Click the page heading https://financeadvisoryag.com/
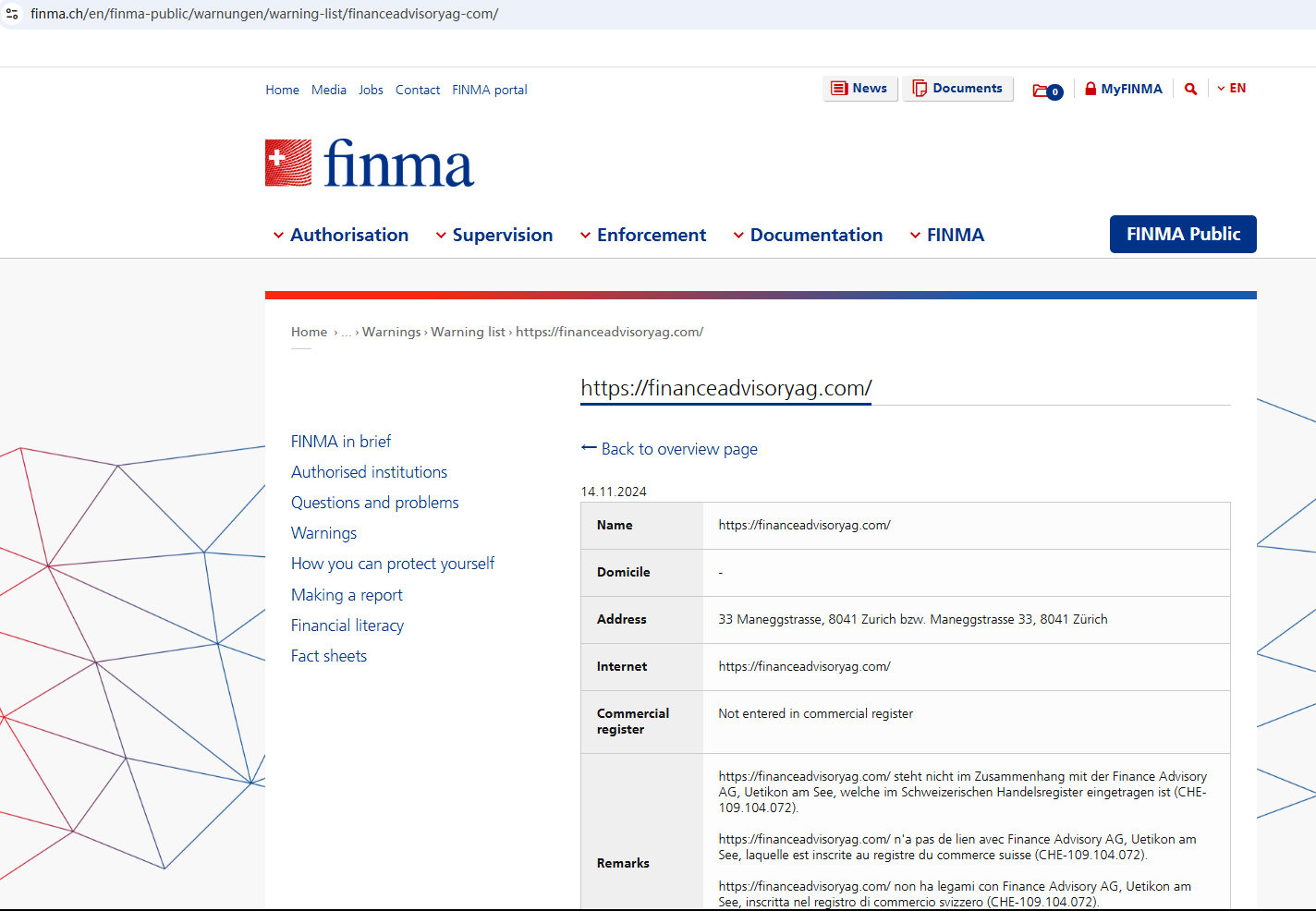1316x911 pixels. click(x=726, y=388)
